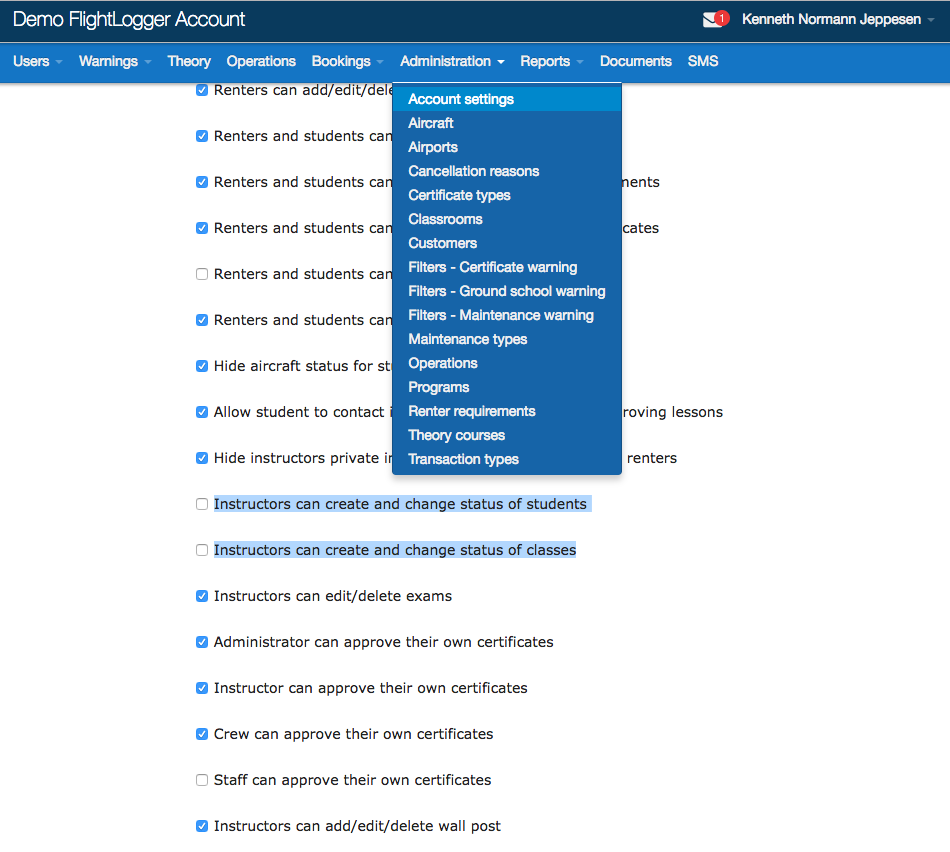The image size is (950, 852).
Task: Open Certificate types menu entry
Action: 507,195
